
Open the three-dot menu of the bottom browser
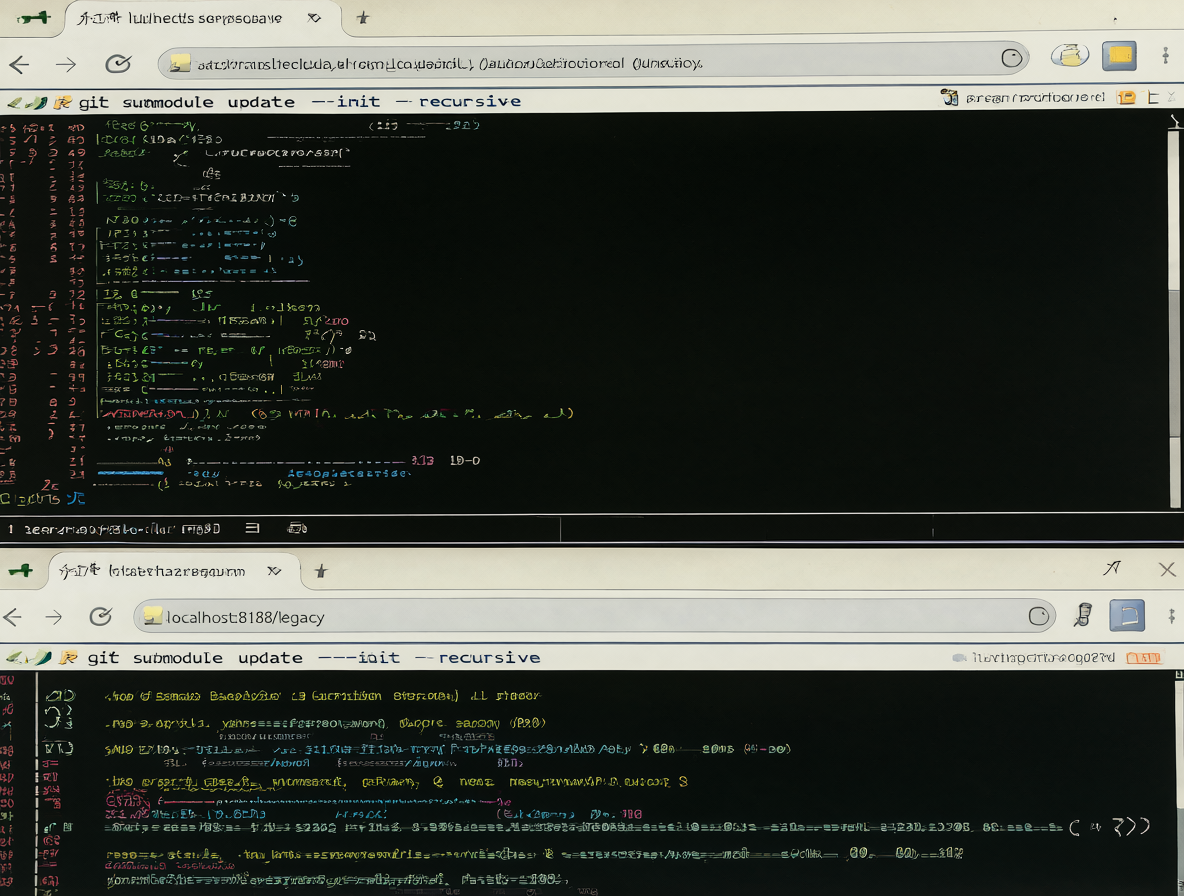(x=1171, y=616)
